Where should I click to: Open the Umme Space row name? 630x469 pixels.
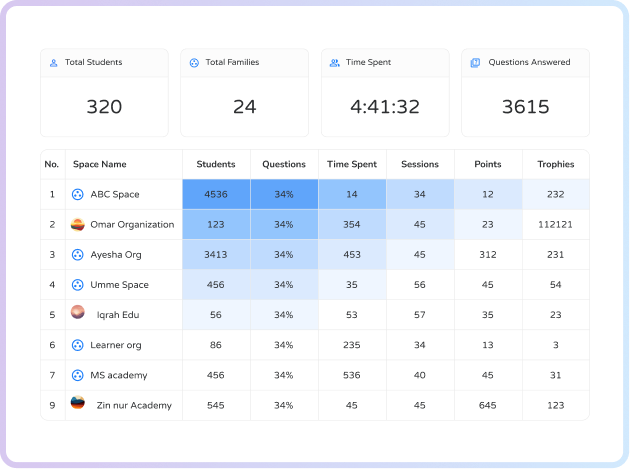click(119, 285)
